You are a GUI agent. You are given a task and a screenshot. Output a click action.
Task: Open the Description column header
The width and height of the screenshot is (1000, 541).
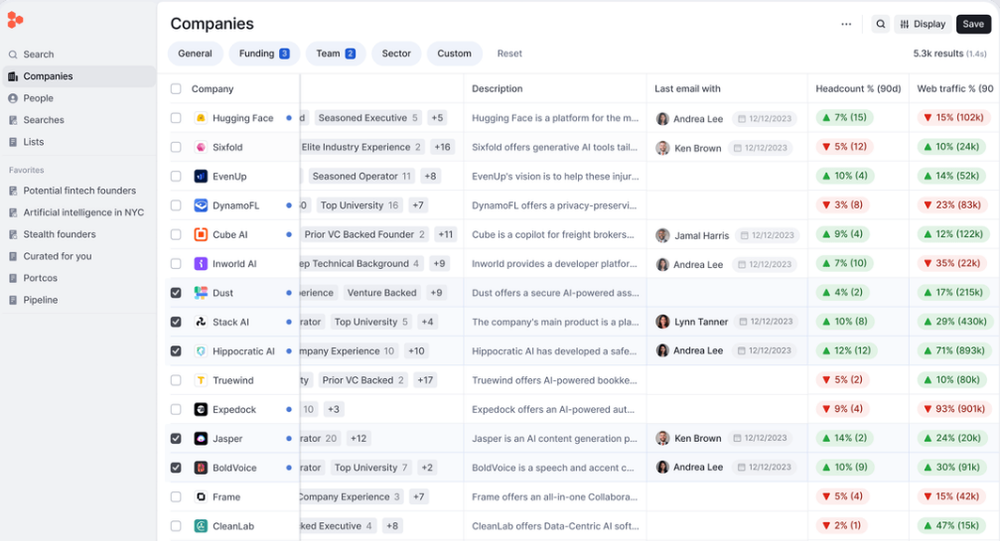tap(497, 89)
